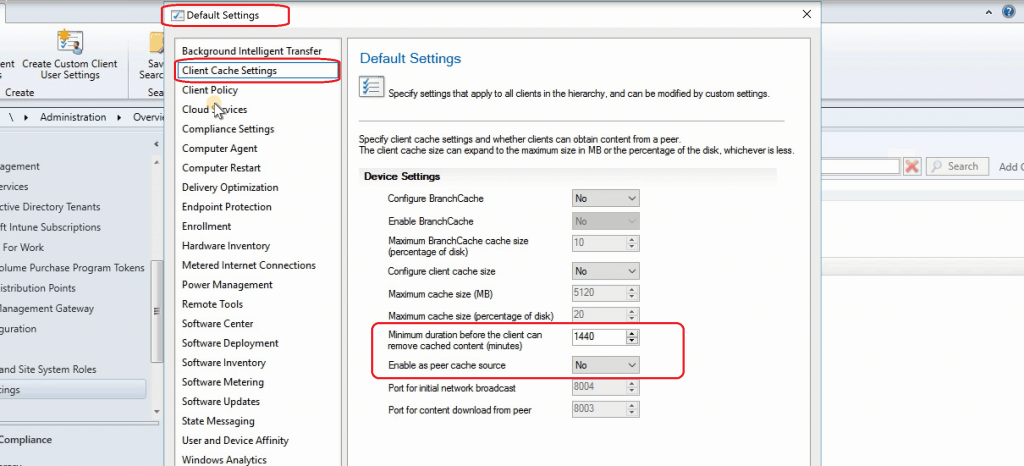Screen dimensions: 1024x466
Task: Select Software Updates category
Action: 221,401
